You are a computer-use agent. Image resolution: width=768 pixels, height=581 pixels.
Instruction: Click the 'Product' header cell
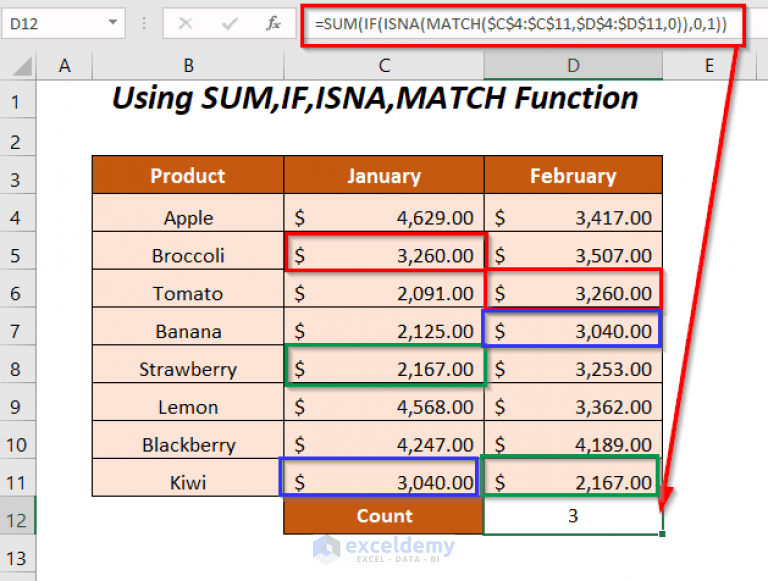188,175
